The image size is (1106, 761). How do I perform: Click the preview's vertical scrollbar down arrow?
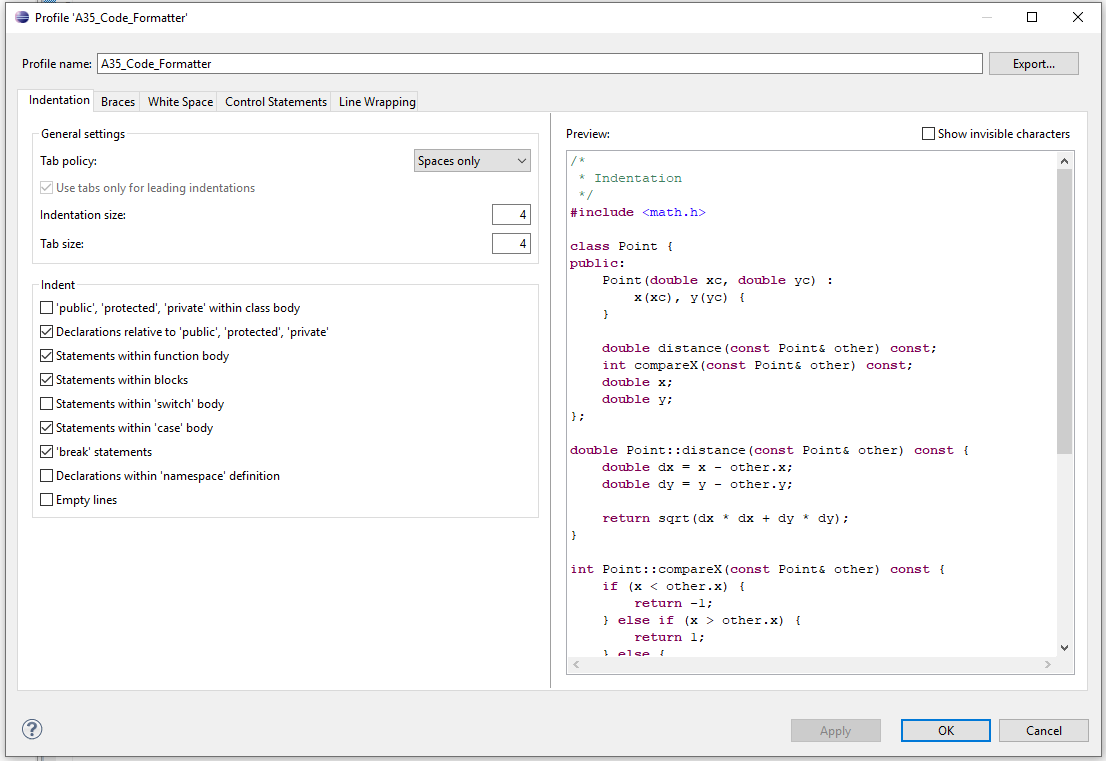click(x=1063, y=647)
